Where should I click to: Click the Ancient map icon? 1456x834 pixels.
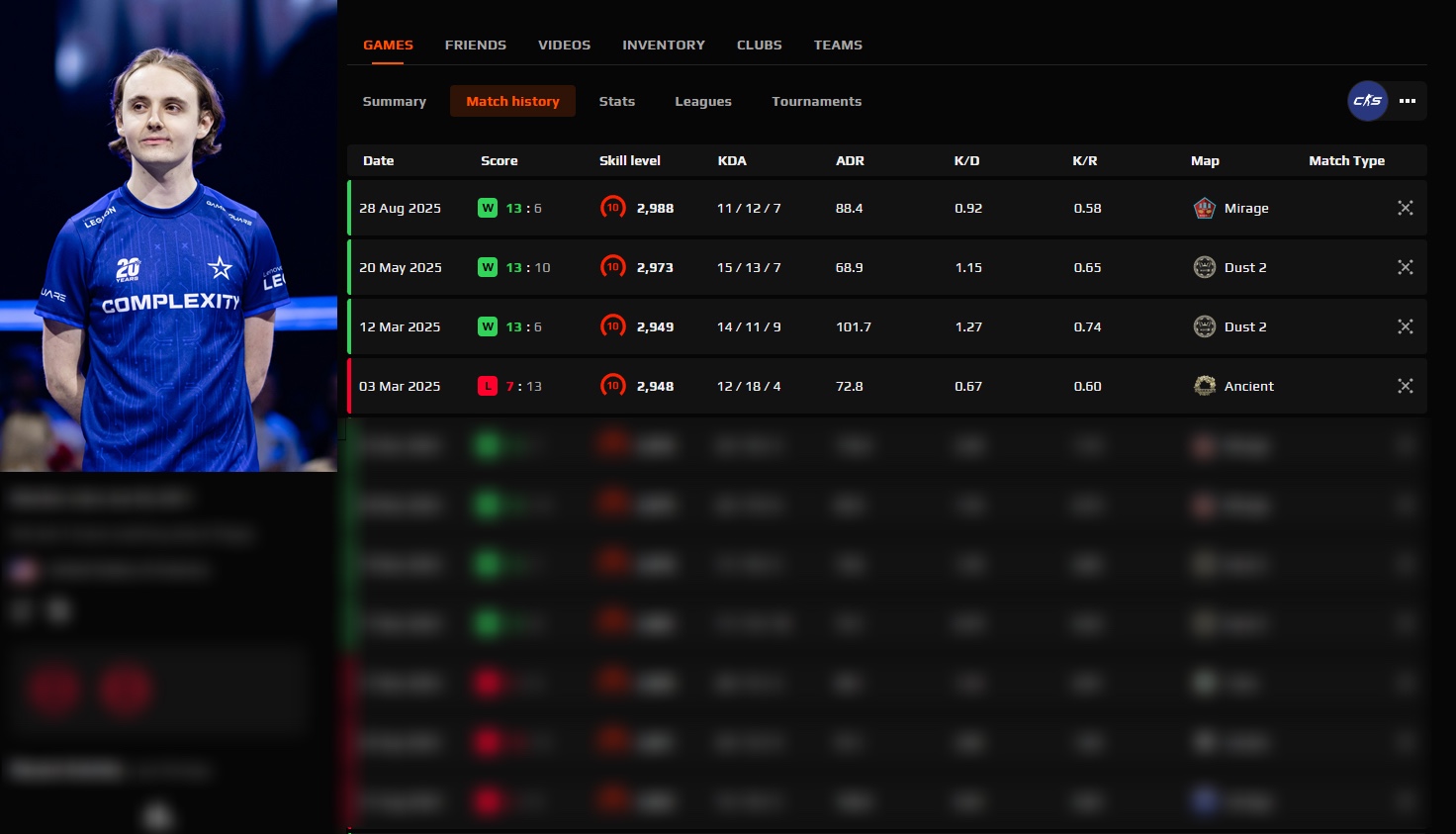(x=1205, y=386)
